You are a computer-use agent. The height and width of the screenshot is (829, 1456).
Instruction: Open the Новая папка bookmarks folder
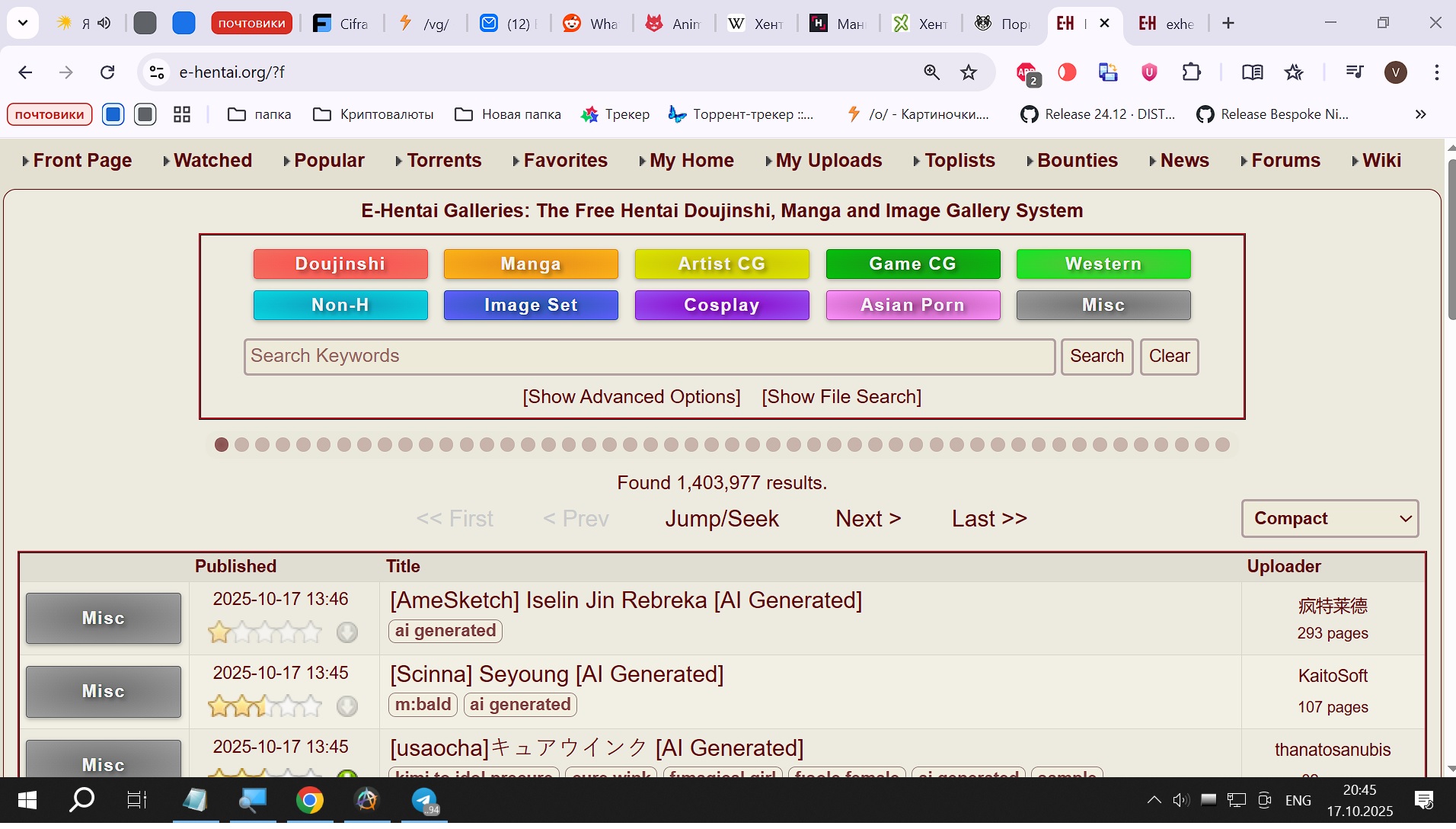[508, 114]
